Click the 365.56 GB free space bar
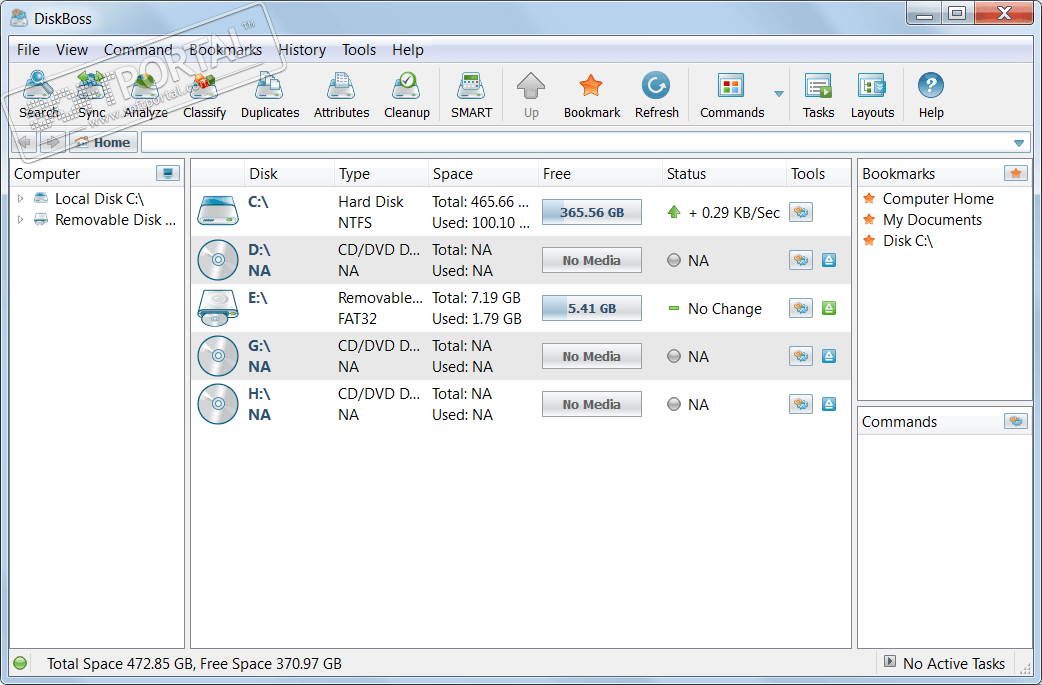The image size is (1042, 685). pos(591,213)
